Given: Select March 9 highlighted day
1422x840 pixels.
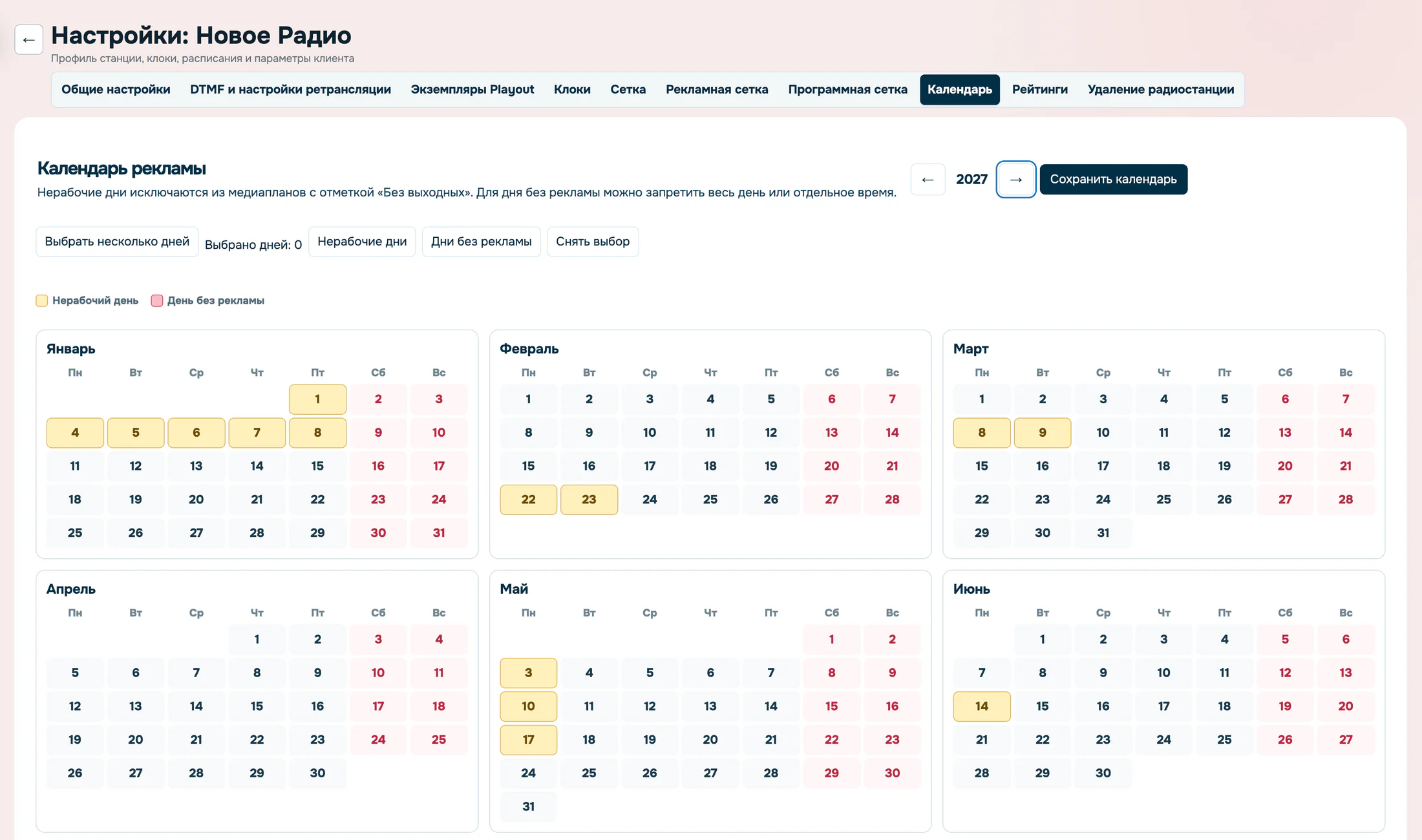Looking at the screenshot, I should (x=1043, y=433).
